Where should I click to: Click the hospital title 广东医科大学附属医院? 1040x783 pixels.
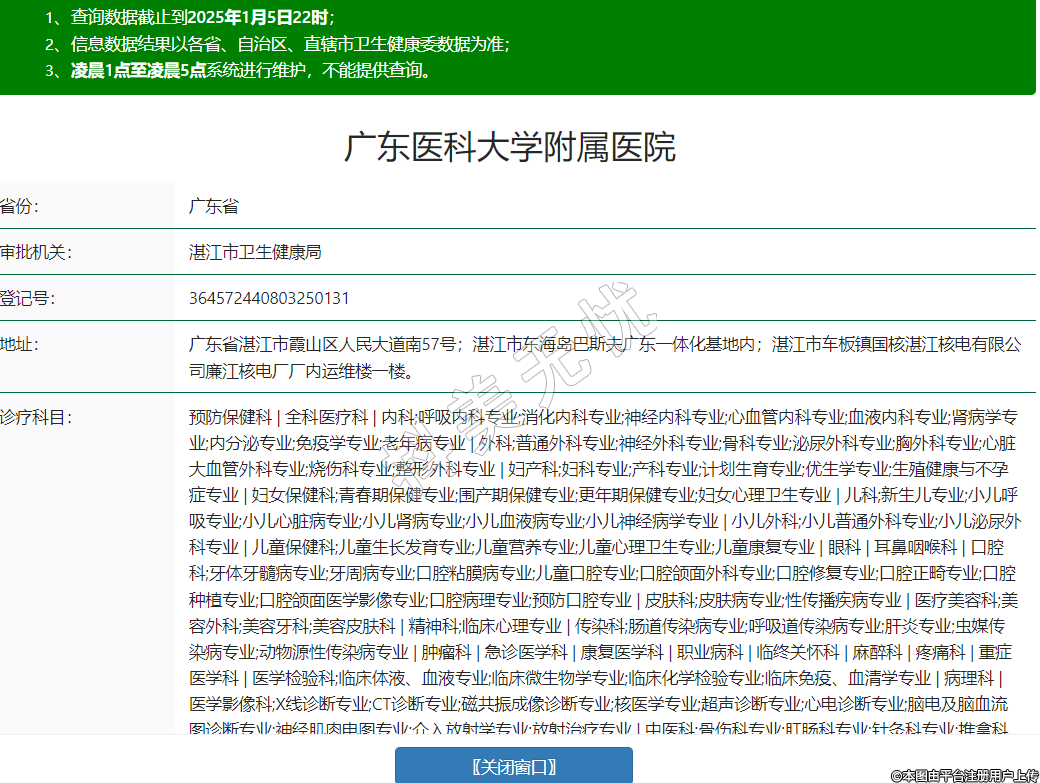click(x=510, y=147)
